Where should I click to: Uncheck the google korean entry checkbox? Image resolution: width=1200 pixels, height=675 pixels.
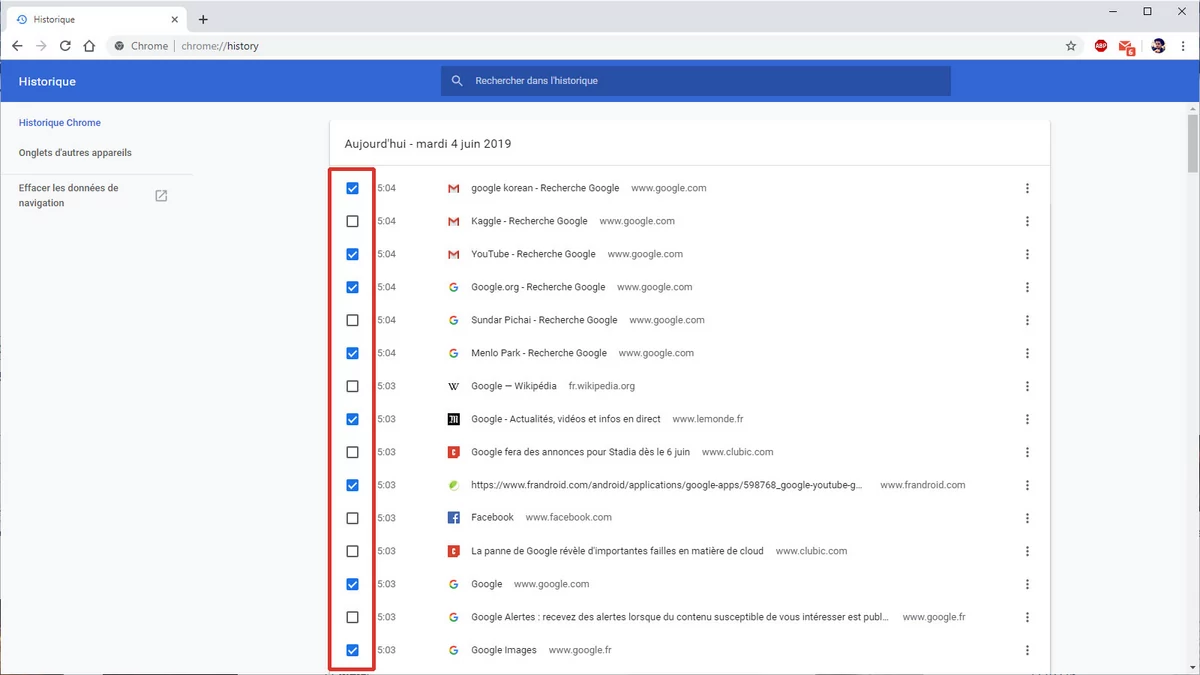(352, 188)
